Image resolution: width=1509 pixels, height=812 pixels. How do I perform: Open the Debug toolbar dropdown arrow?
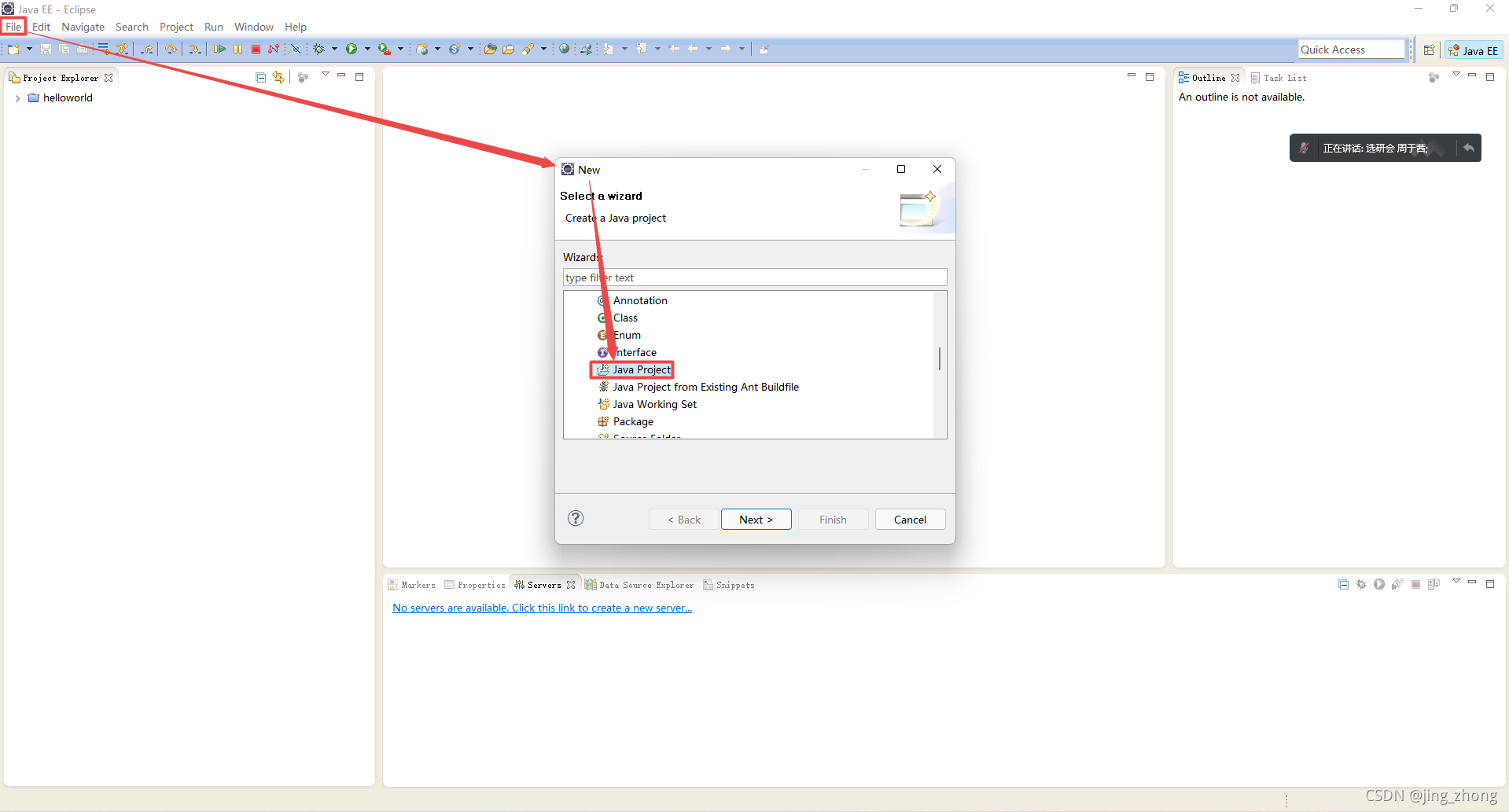coord(334,50)
